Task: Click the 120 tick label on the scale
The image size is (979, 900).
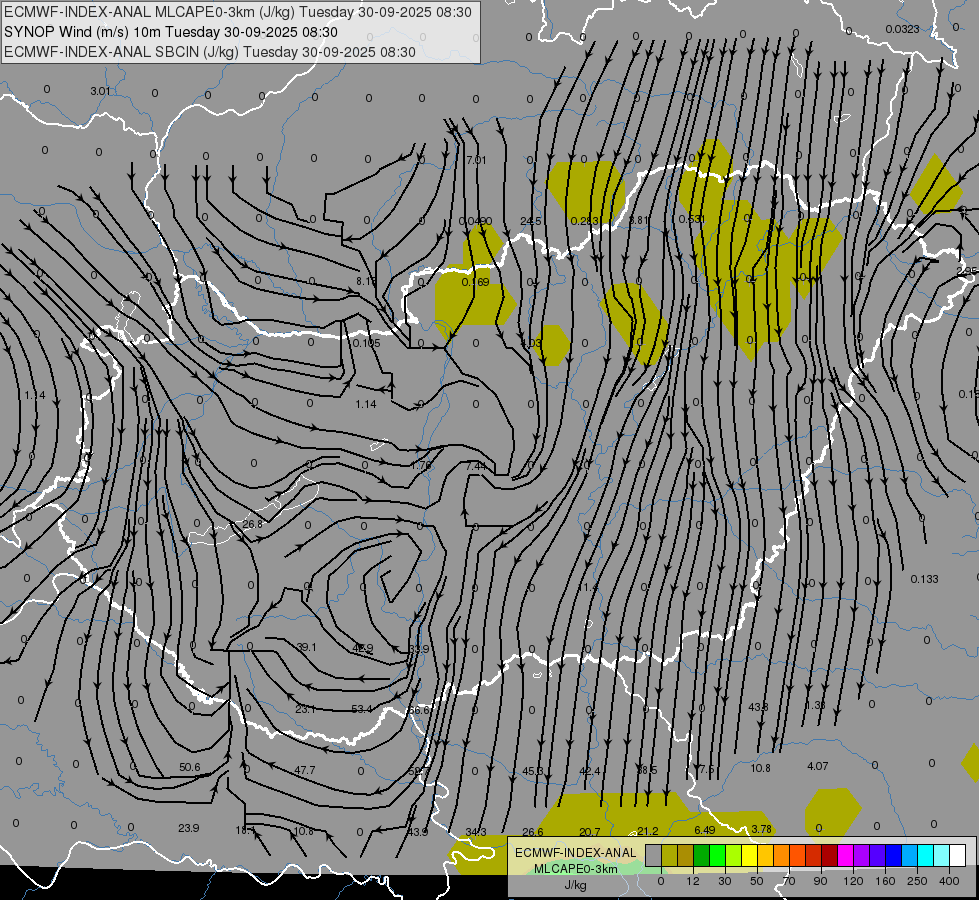Action: point(854,881)
